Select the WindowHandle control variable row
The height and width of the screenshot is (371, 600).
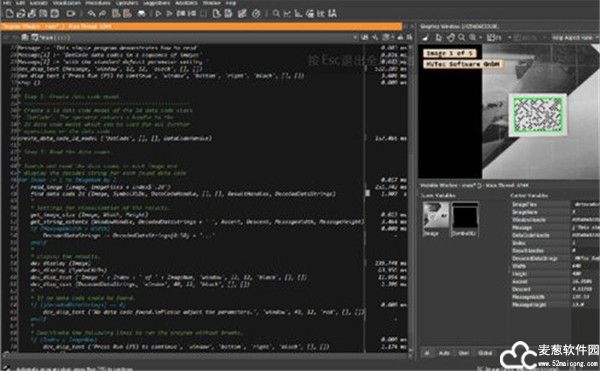(x=555, y=220)
